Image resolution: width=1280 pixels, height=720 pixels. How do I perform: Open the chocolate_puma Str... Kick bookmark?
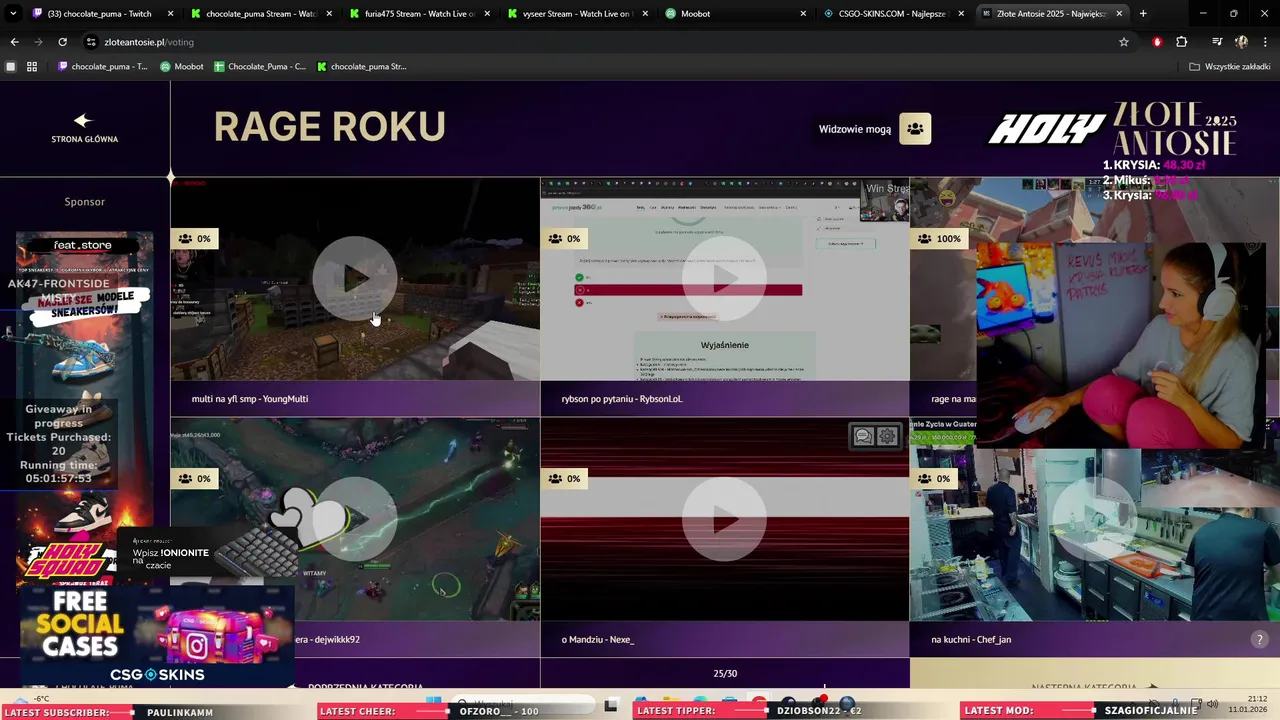tap(362, 66)
